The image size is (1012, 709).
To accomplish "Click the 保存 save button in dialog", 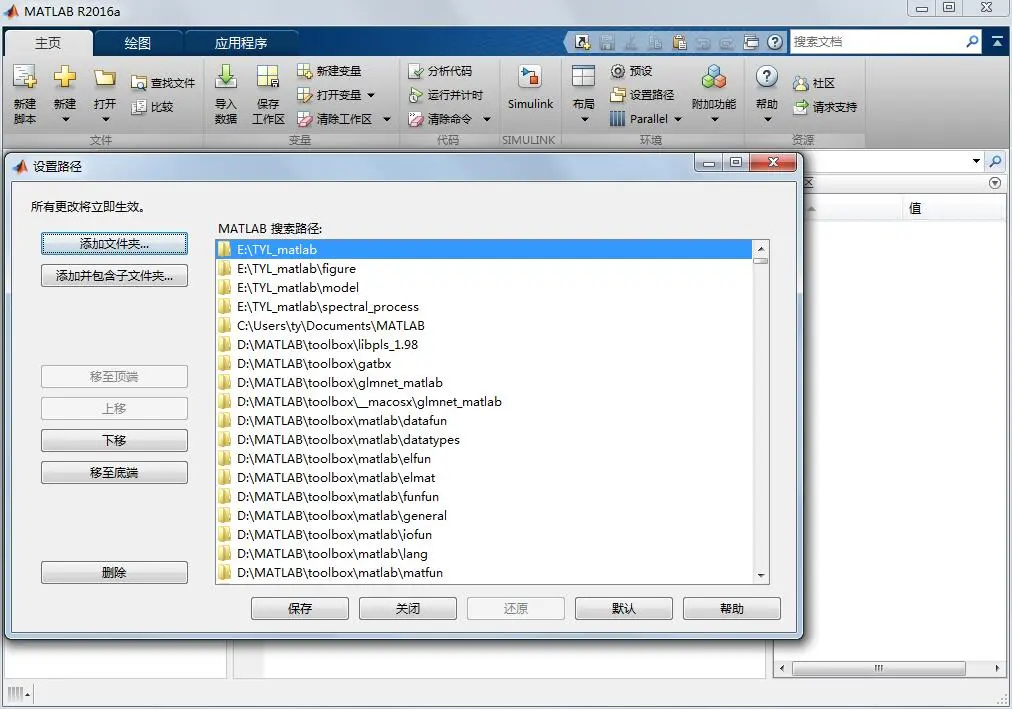I will point(300,608).
